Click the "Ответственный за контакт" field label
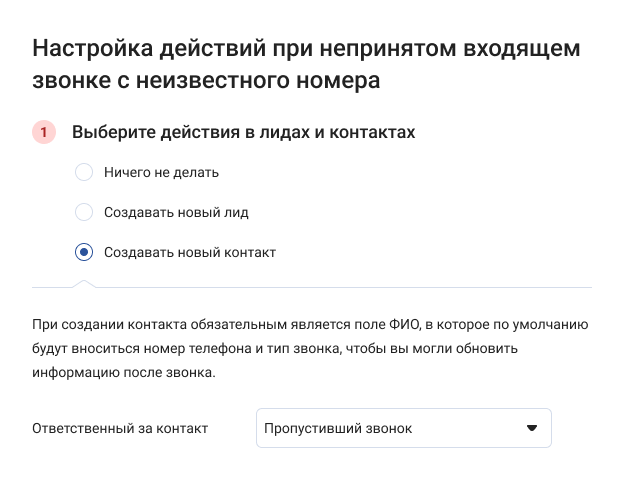The image size is (624, 480). tap(120, 428)
